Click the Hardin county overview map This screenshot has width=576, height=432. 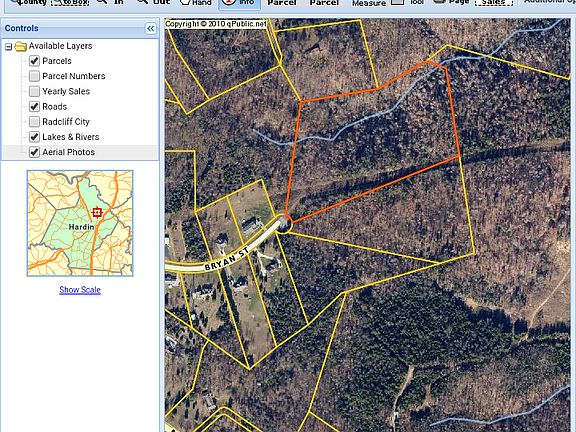pos(80,223)
